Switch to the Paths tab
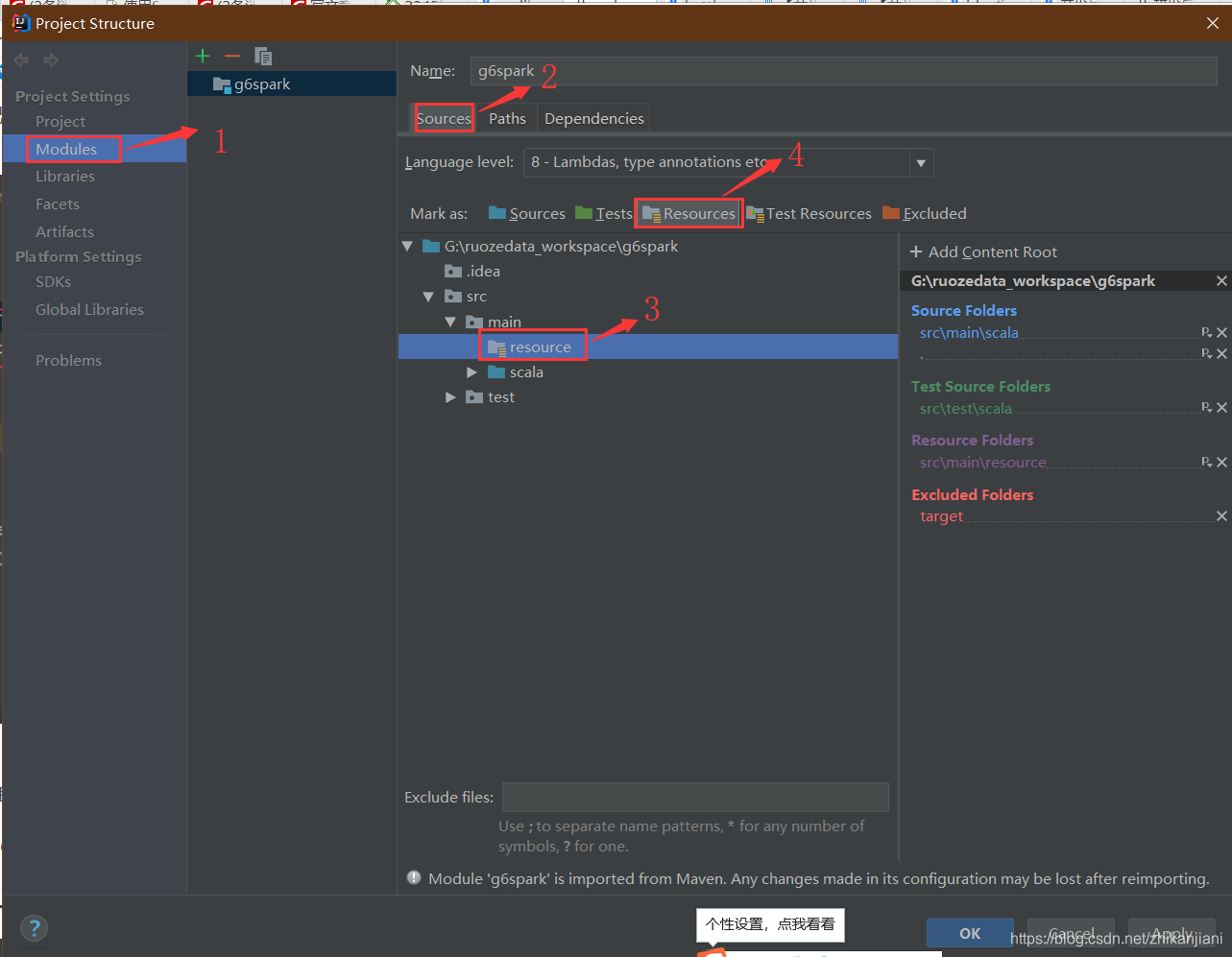 click(x=507, y=118)
